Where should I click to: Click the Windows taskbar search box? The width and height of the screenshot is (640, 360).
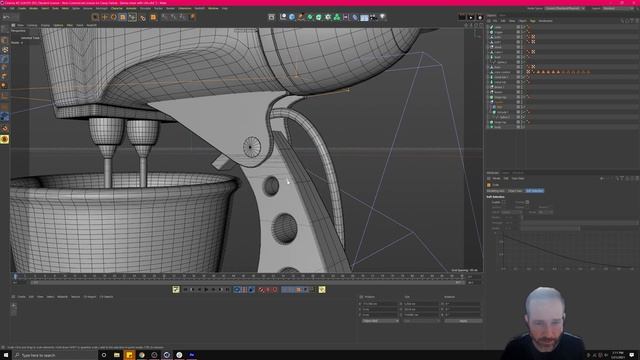[x=55, y=356]
